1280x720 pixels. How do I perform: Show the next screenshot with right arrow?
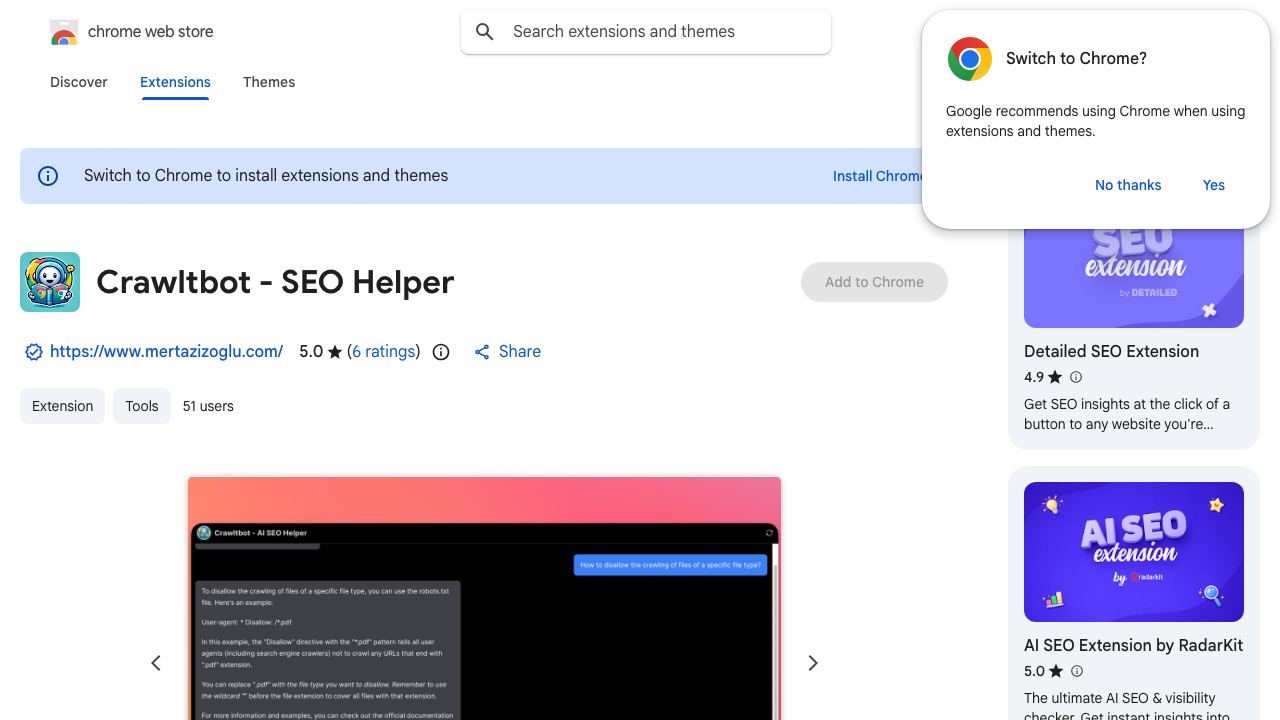[x=813, y=663]
